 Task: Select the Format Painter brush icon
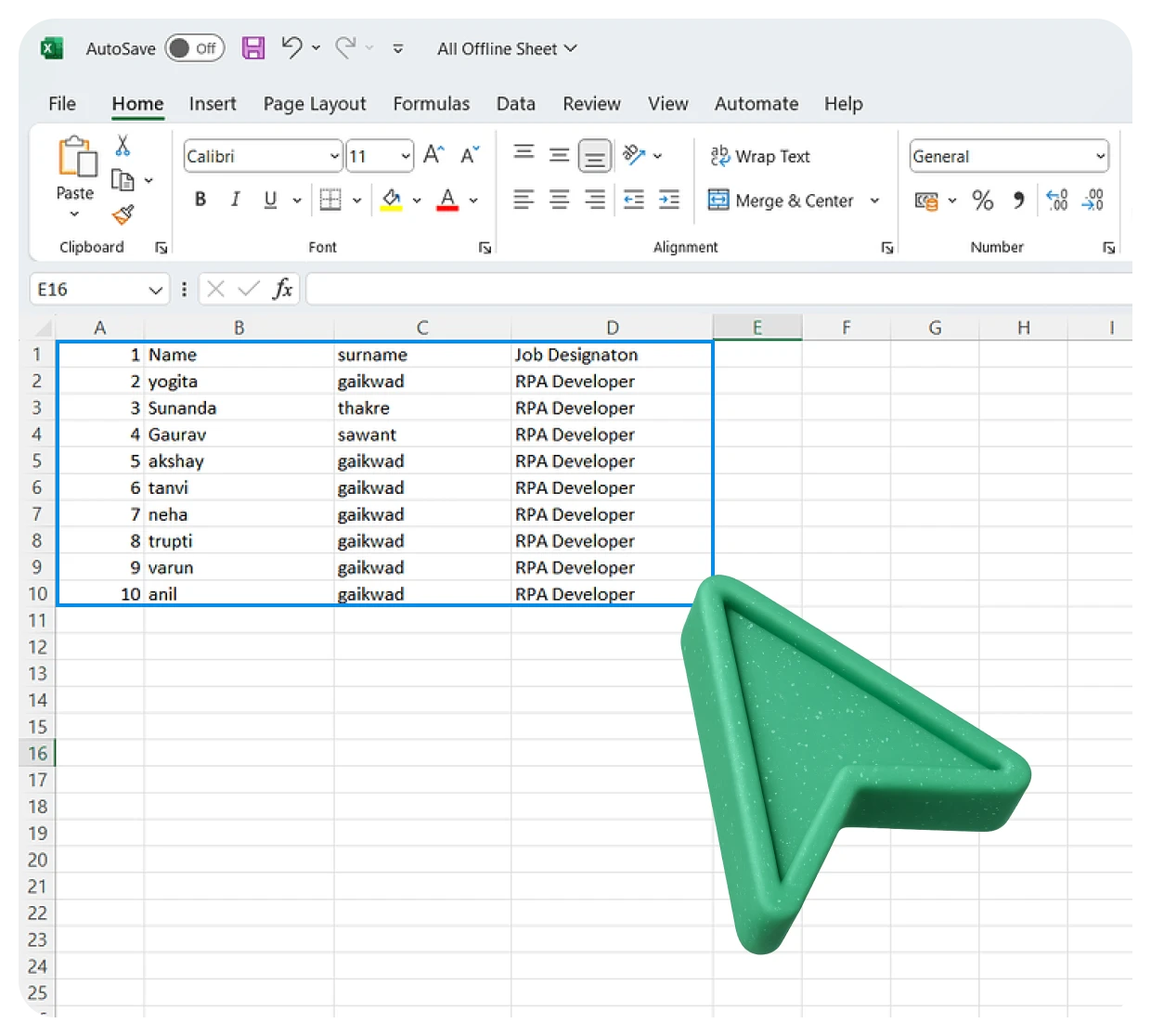[x=123, y=215]
